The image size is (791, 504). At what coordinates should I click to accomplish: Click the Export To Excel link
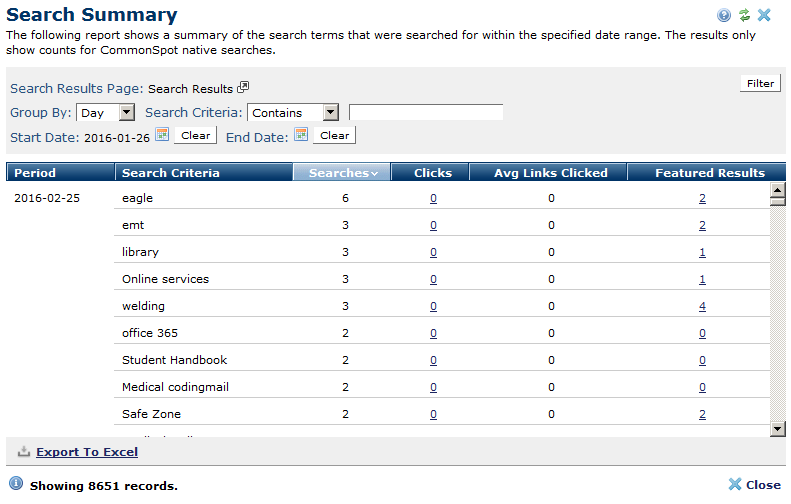tap(87, 452)
